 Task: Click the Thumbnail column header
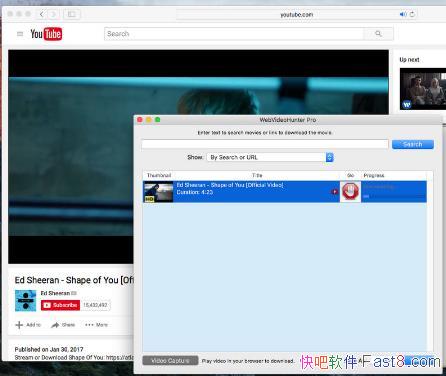pyautogui.click(x=159, y=175)
